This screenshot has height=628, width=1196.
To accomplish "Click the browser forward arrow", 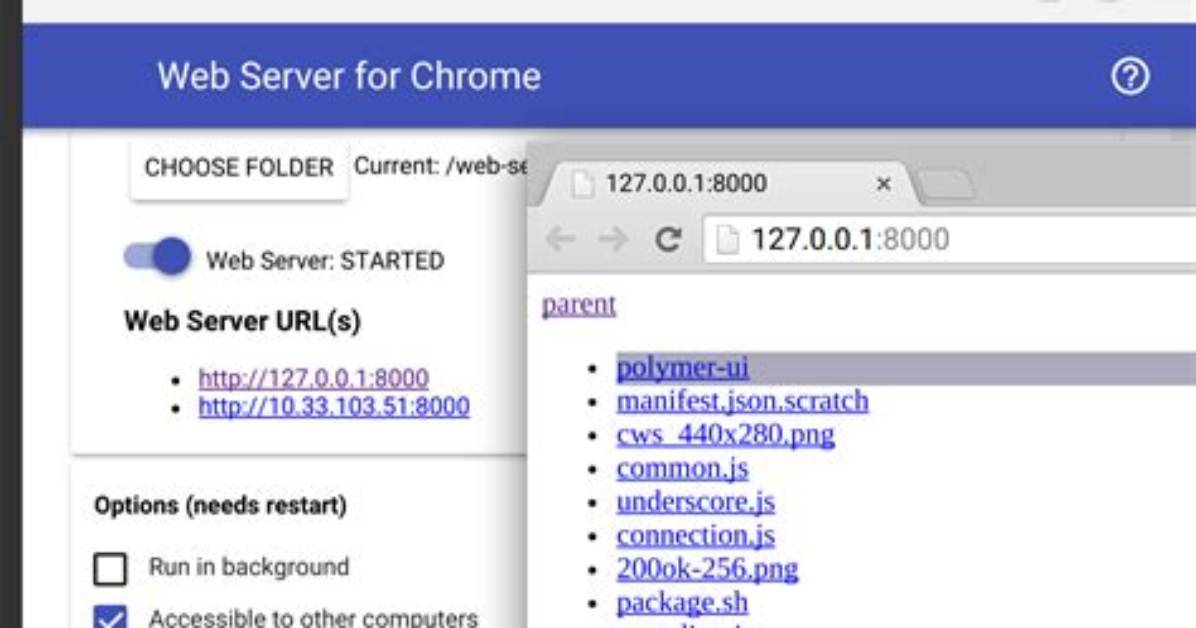I will coord(613,239).
